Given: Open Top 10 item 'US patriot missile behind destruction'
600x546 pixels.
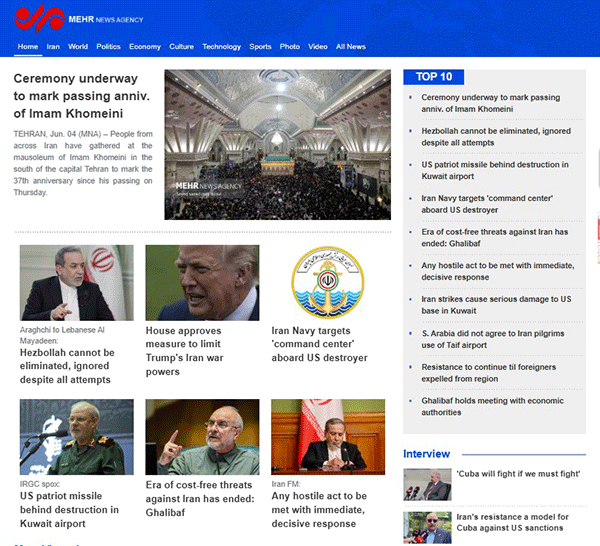Looking at the screenshot, I should pyautogui.click(x=495, y=171).
